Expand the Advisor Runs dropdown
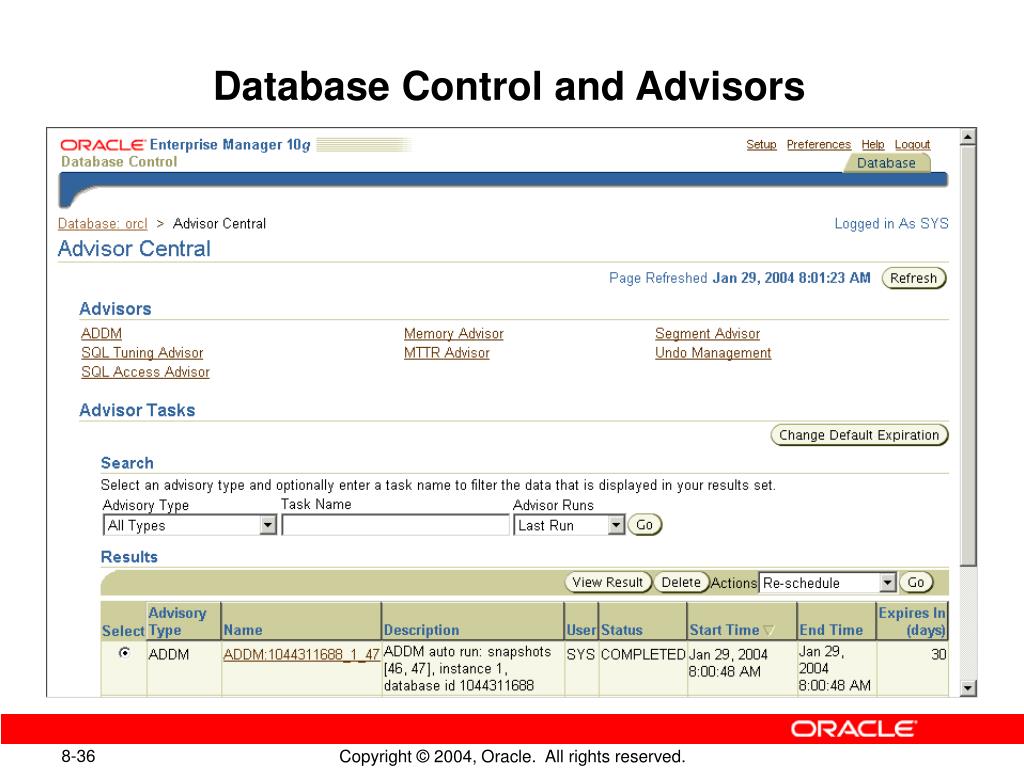Screen dimensions: 1024x768 click(569, 525)
